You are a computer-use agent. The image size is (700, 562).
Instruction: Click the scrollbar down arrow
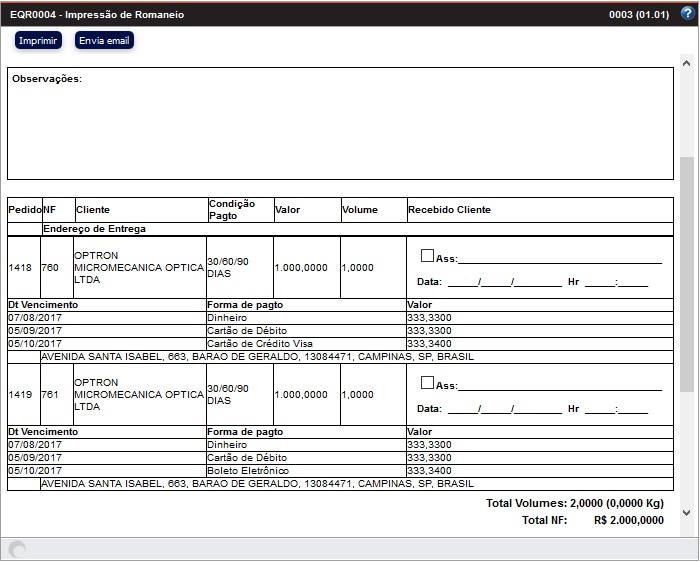coord(686,513)
